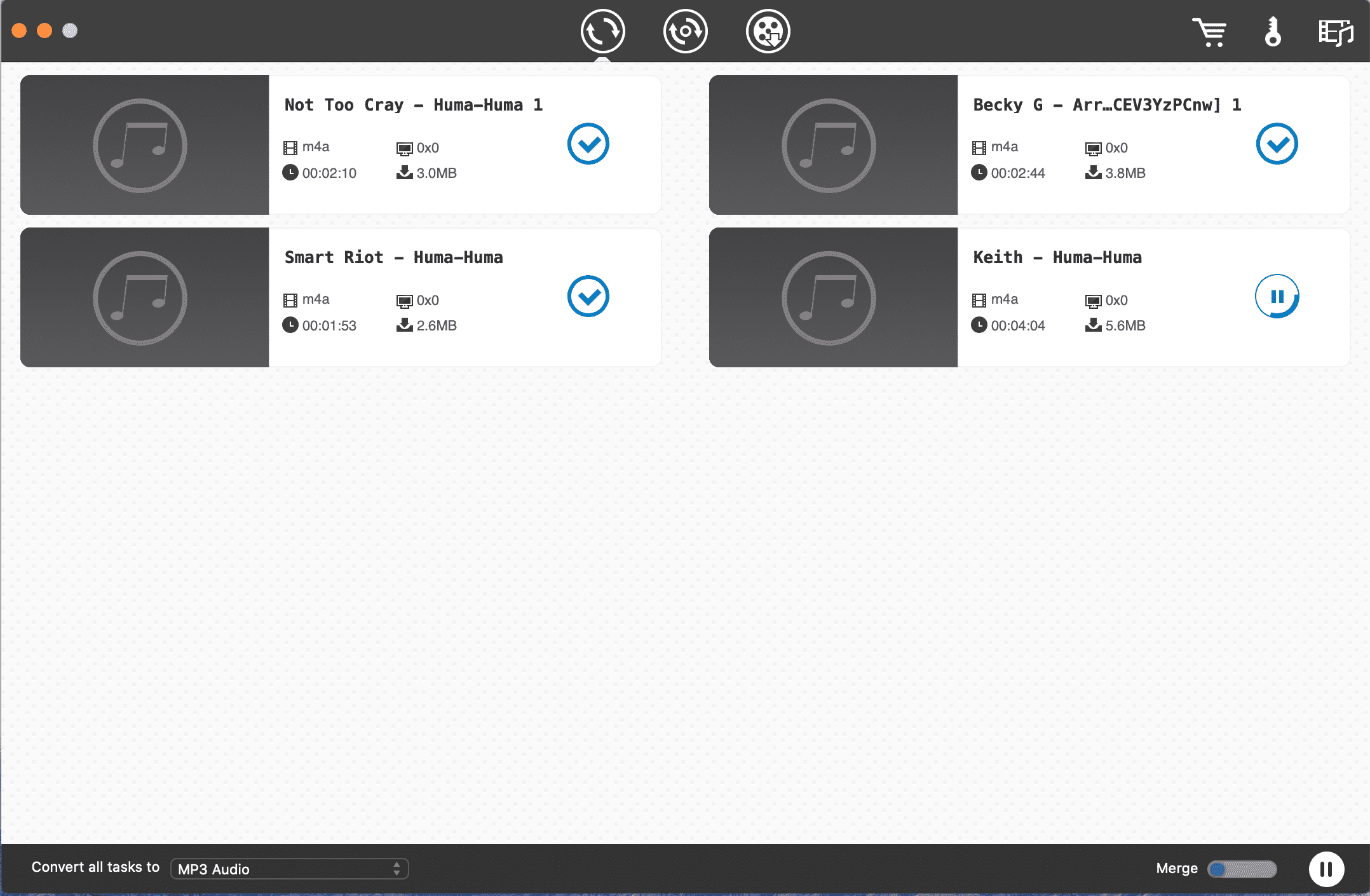The width and height of the screenshot is (1370, 896).
Task: Select the Not Too Cray music thumbnail
Action: [x=144, y=145]
